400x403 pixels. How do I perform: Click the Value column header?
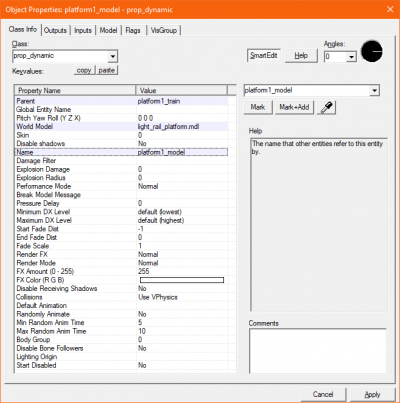pos(182,90)
